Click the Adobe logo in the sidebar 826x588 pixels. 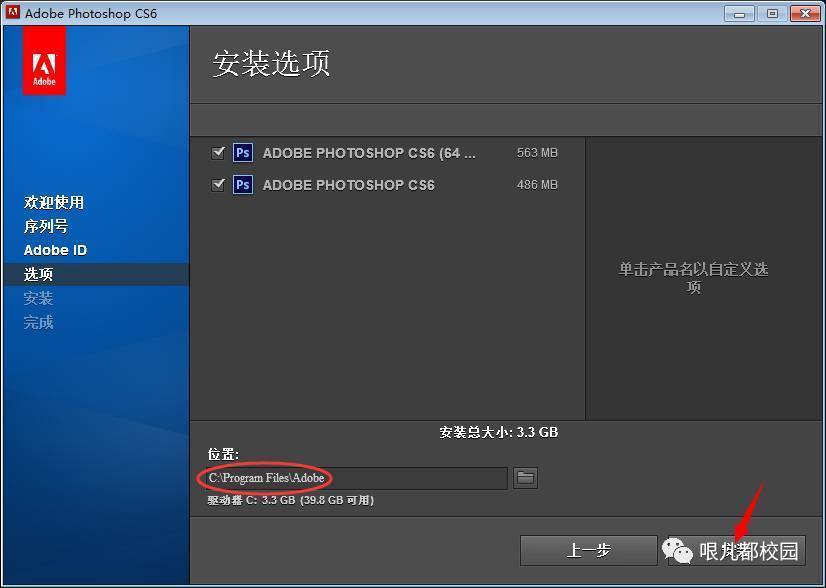[44, 61]
